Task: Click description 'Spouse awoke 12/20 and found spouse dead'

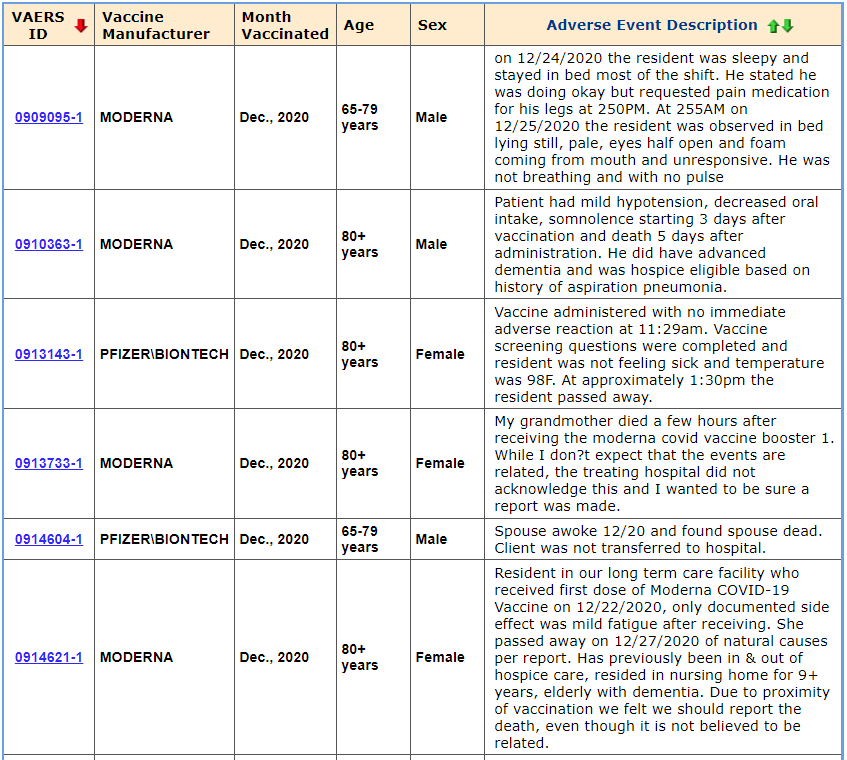Action: (658, 539)
